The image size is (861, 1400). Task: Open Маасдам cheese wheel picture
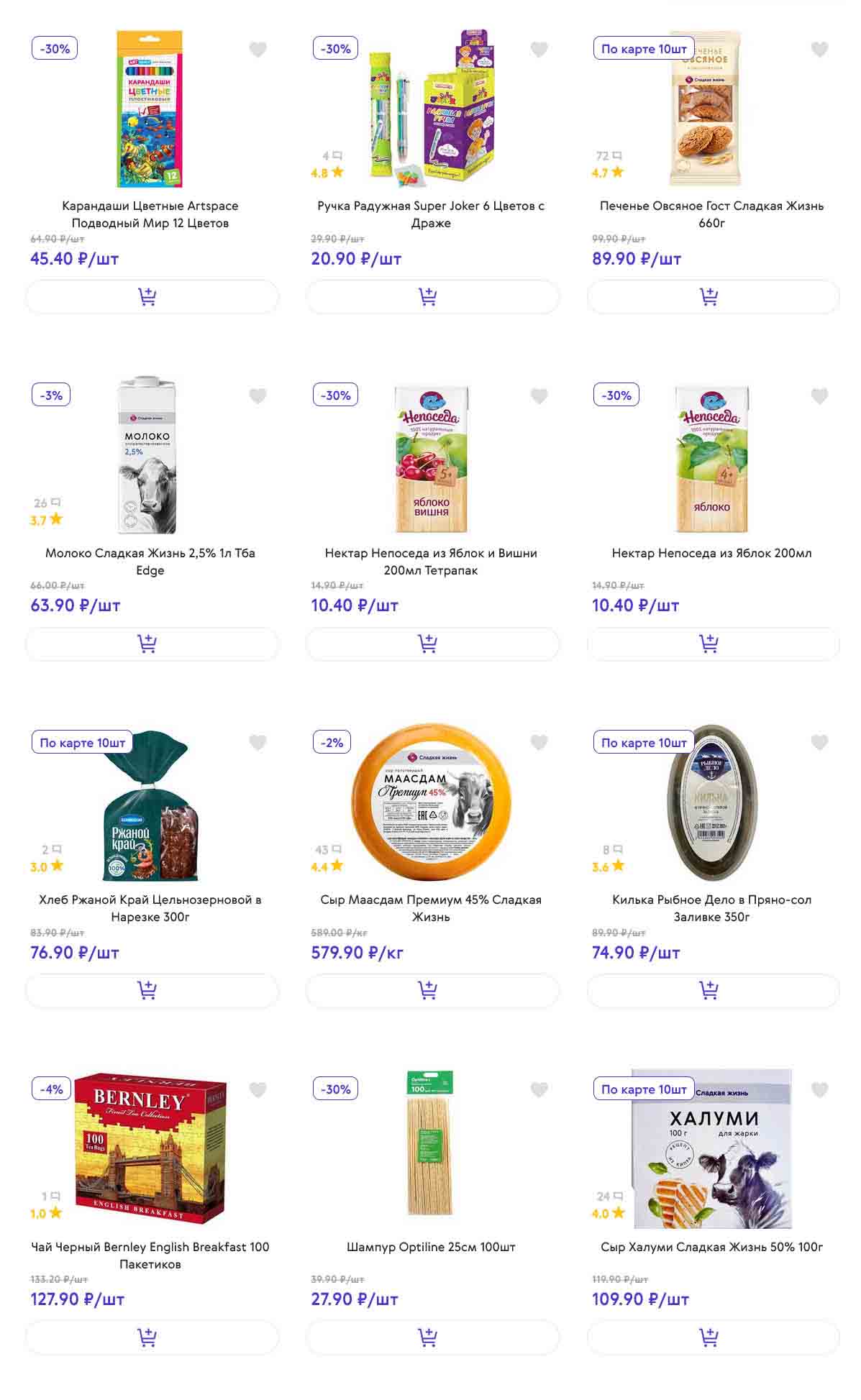coord(431,802)
